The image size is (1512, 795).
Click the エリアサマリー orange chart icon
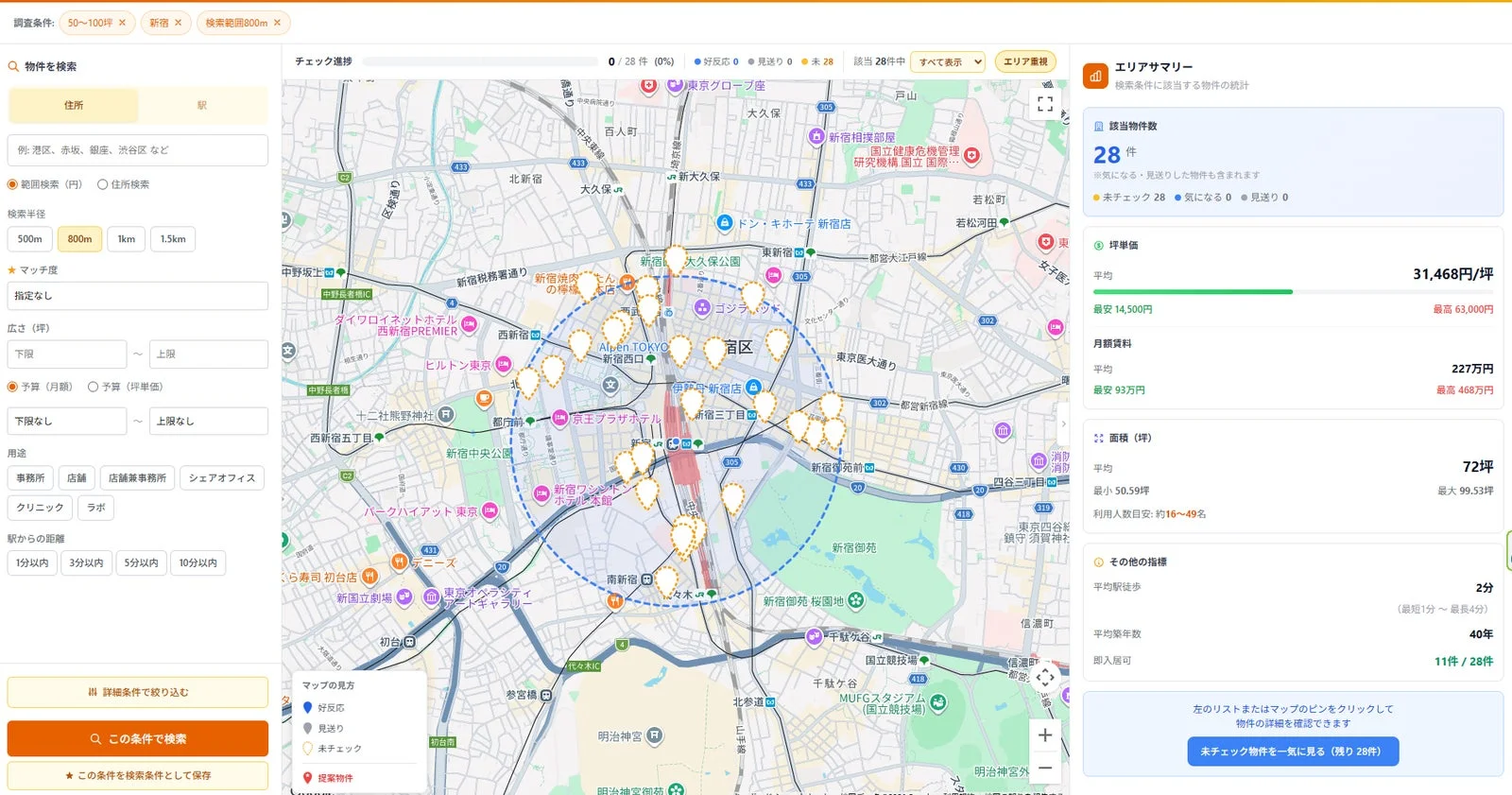point(1095,77)
